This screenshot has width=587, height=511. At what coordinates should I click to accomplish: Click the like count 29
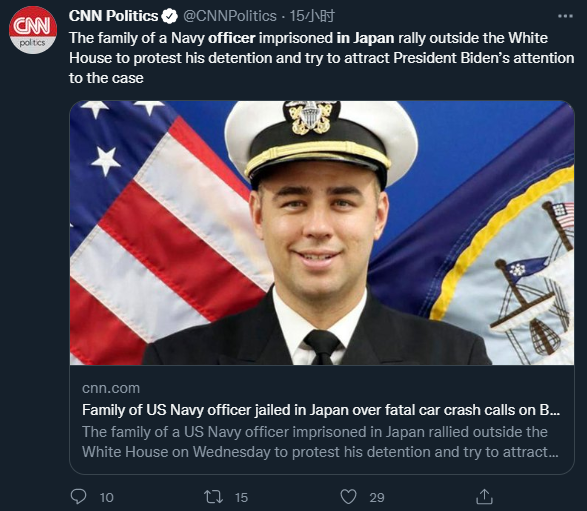click(x=377, y=498)
